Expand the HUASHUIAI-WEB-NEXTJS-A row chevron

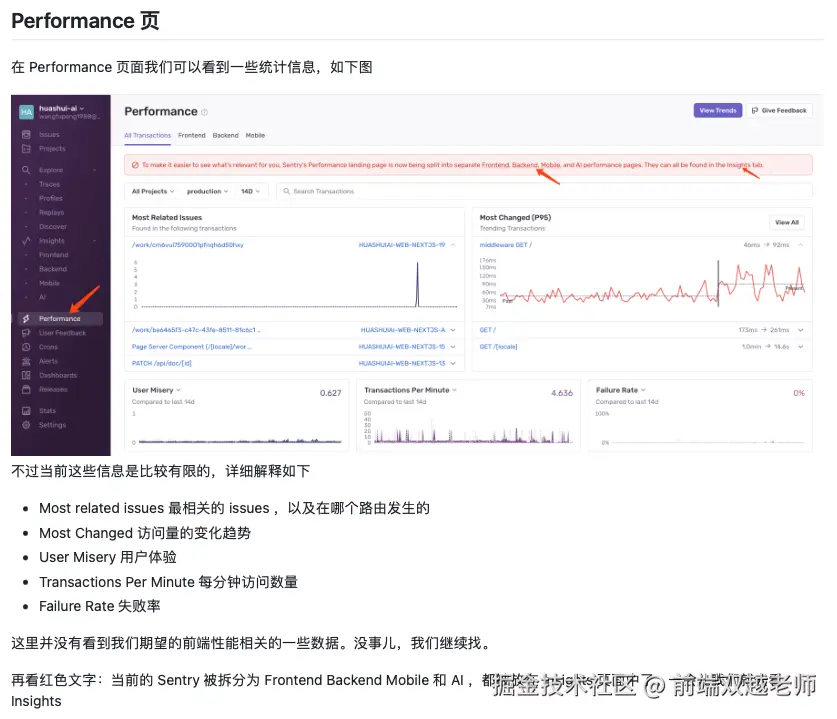tap(453, 330)
